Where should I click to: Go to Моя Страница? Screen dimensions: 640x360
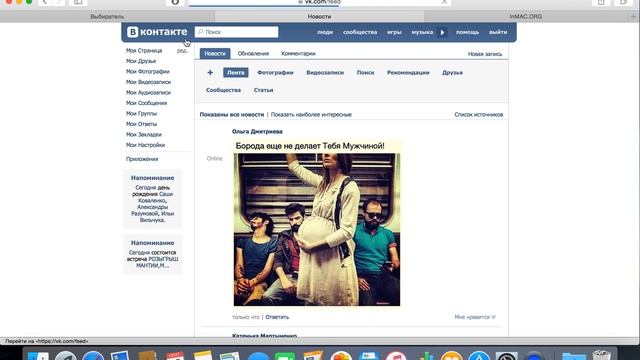(x=144, y=51)
